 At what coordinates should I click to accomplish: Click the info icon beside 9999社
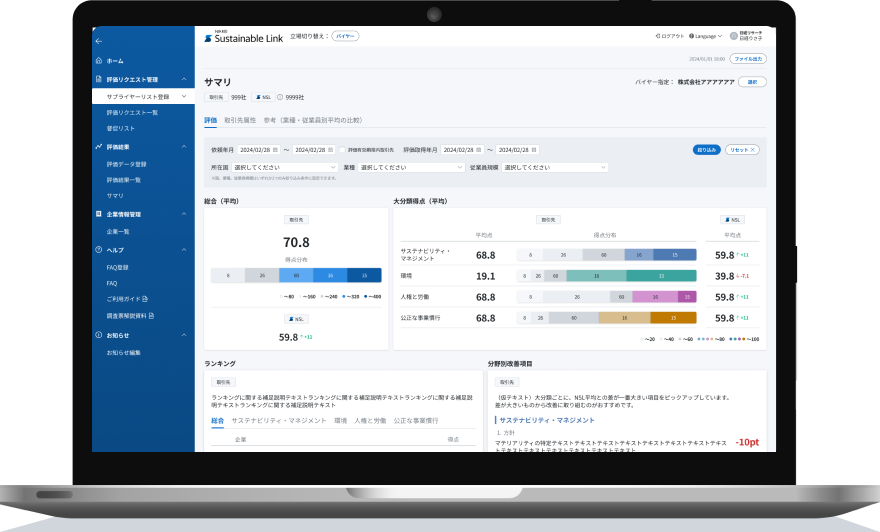[x=280, y=97]
